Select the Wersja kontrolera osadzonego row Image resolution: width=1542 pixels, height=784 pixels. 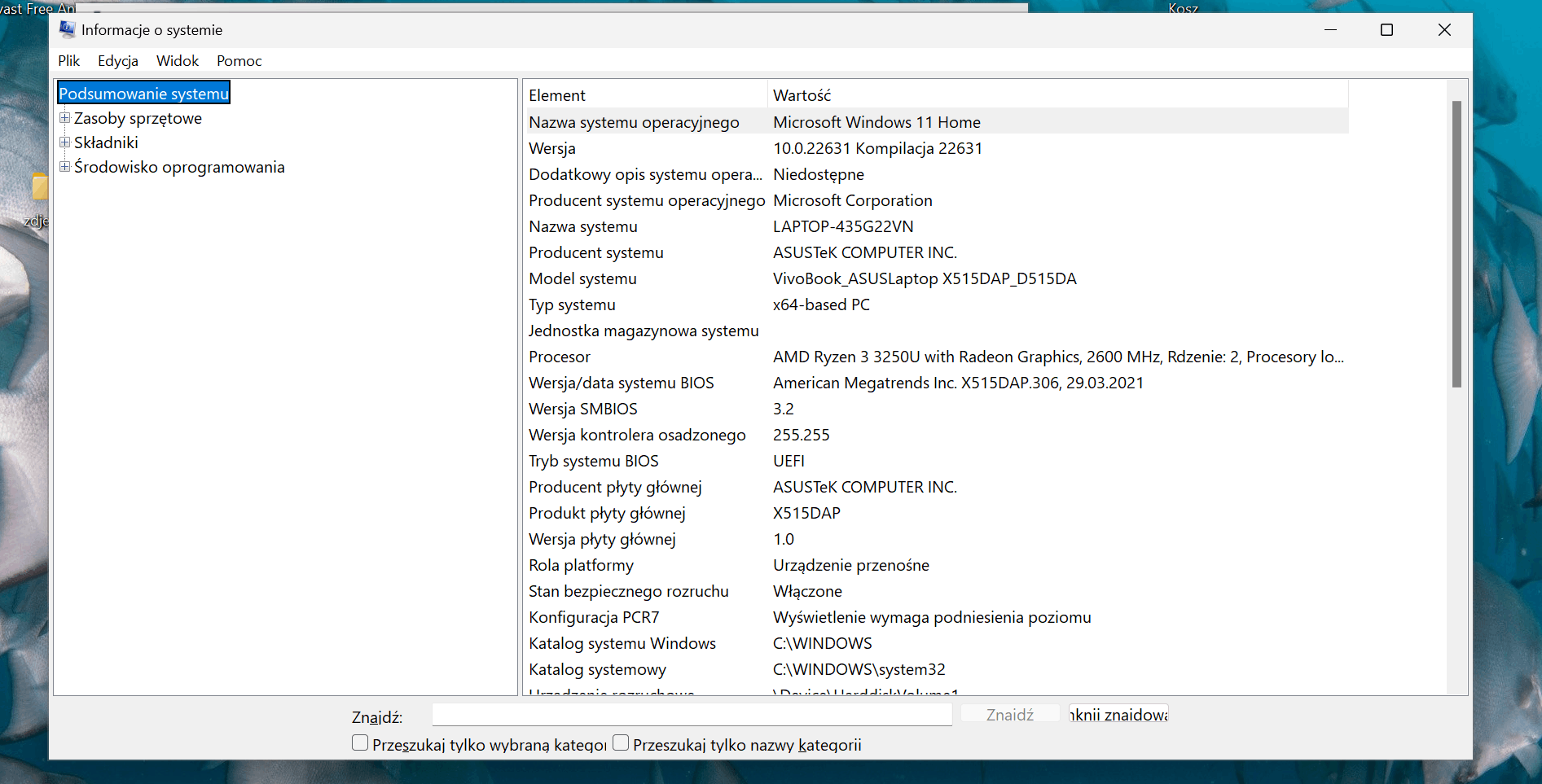[937, 435]
